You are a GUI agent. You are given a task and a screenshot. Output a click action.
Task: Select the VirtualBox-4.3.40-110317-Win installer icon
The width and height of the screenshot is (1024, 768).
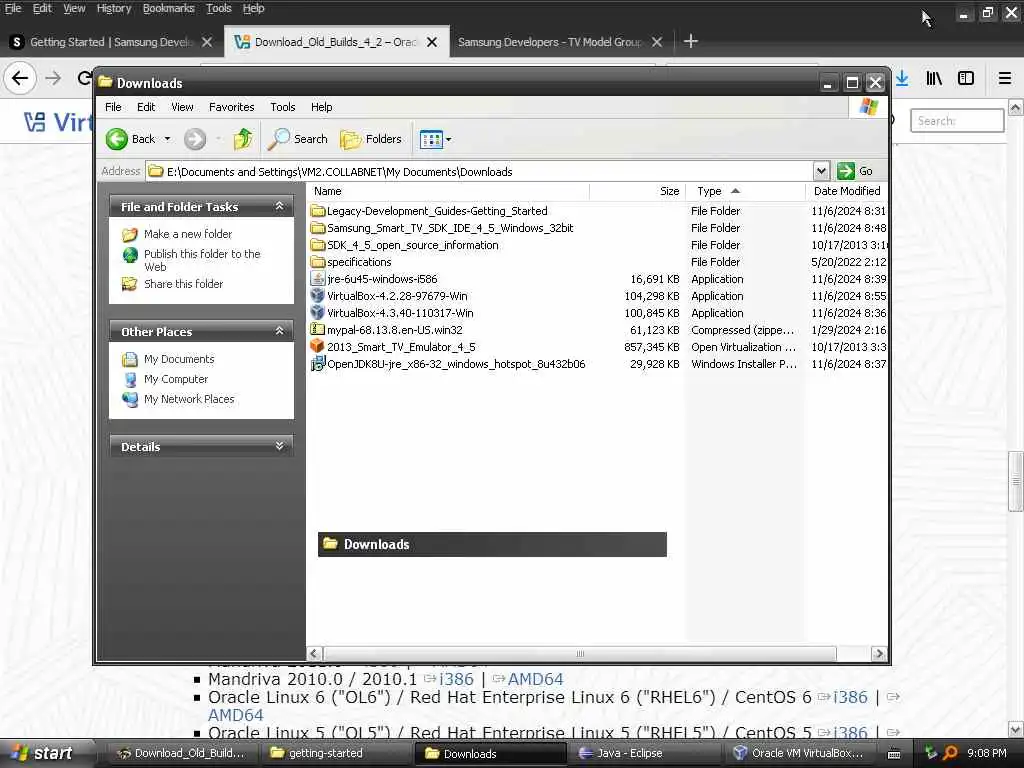pyautogui.click(x=317, y=312)
